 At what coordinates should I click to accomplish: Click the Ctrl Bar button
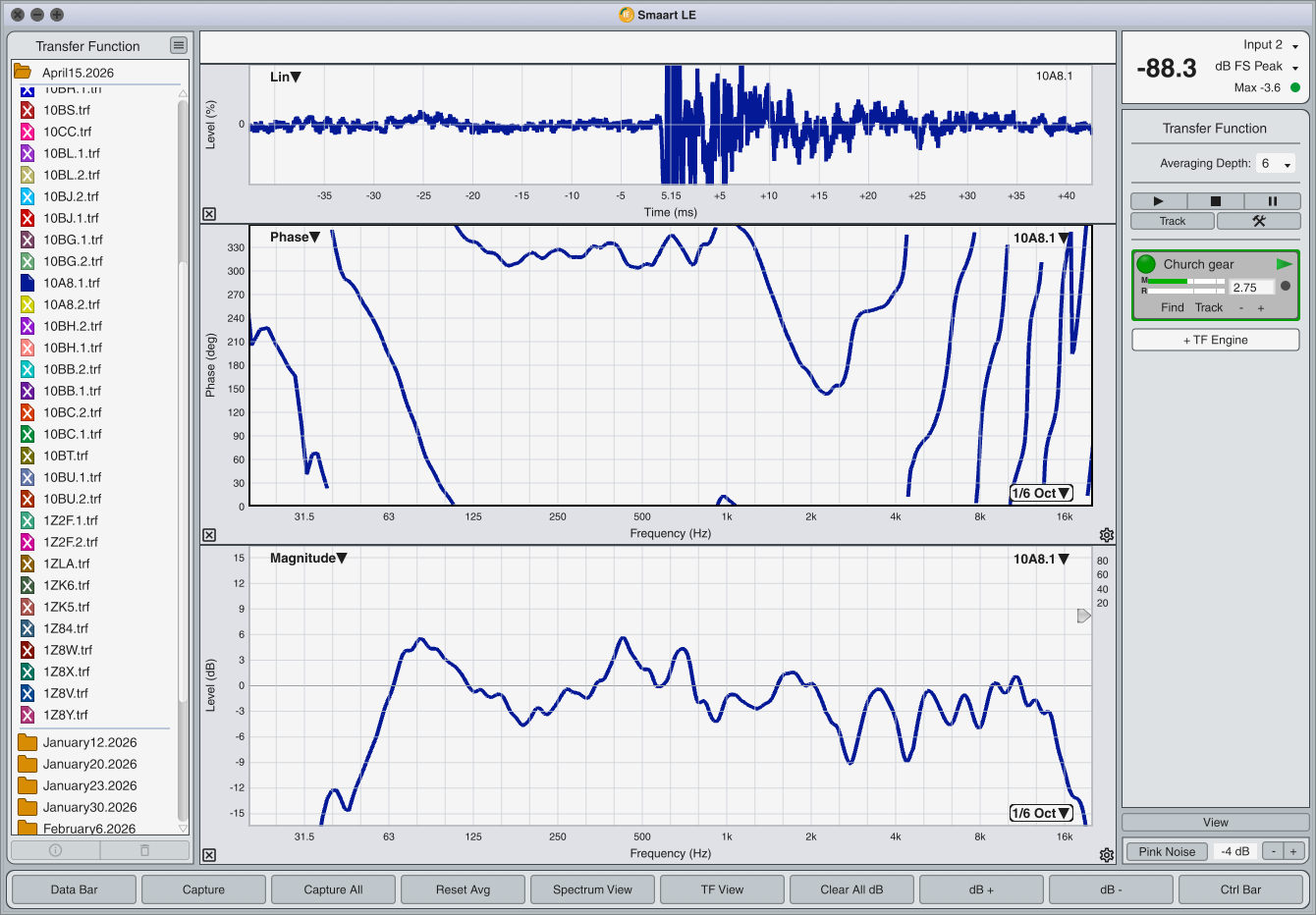(1240, 889)
